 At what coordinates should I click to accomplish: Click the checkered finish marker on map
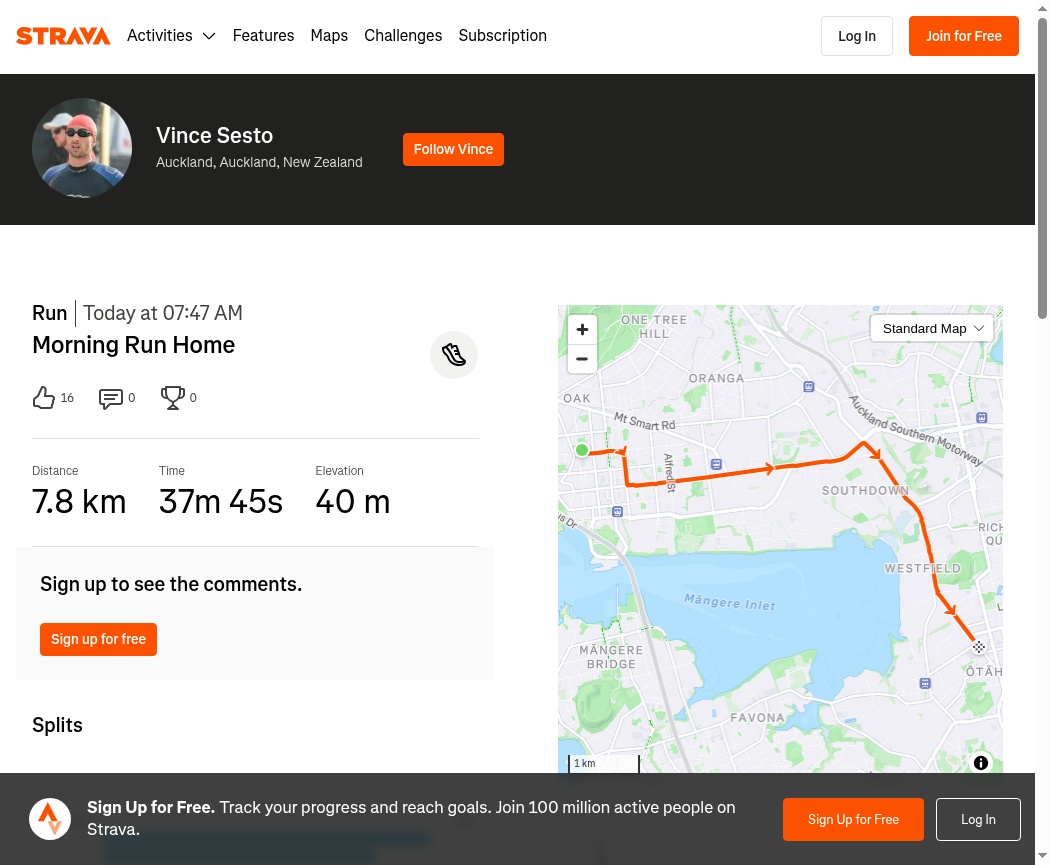(978, 647)
